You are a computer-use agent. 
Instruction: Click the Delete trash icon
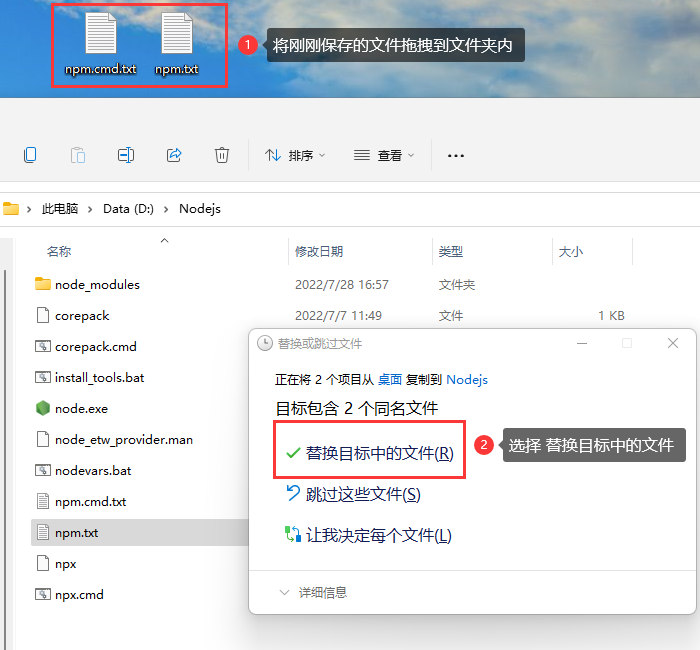222,155
